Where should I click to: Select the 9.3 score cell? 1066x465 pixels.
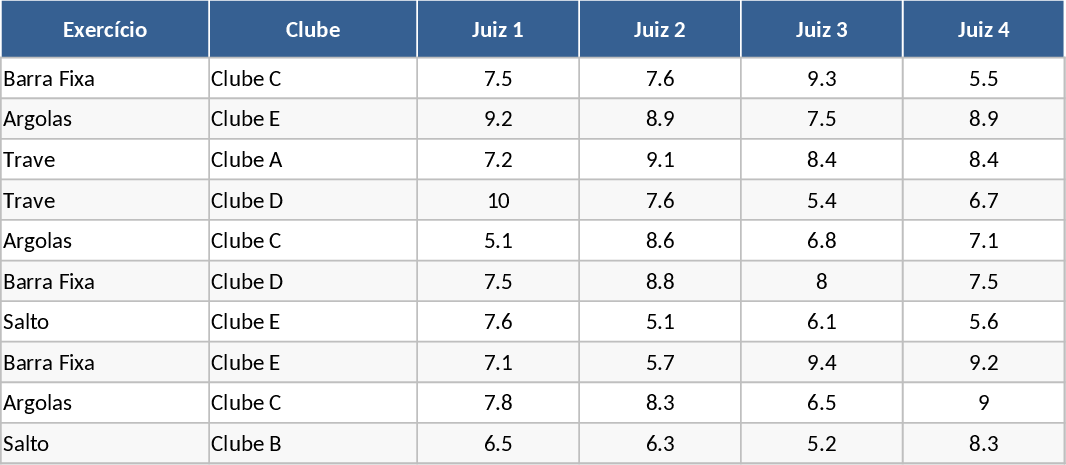pos(822,79)
